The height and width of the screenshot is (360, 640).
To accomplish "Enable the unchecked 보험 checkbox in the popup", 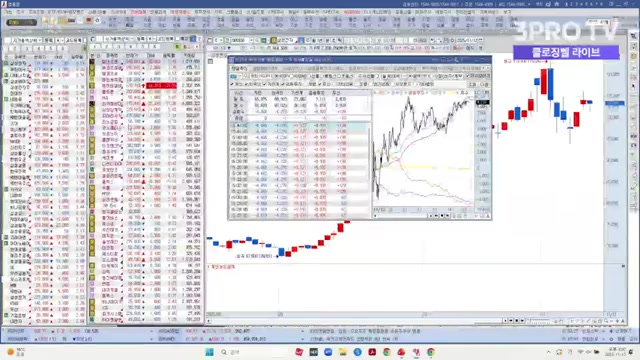I will click(305, 84).
